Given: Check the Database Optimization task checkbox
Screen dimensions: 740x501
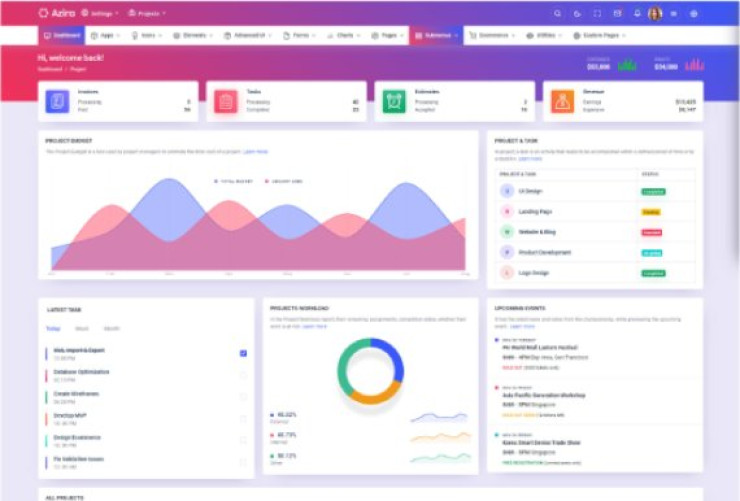Looking at the screenshot, I should (243, 375).
